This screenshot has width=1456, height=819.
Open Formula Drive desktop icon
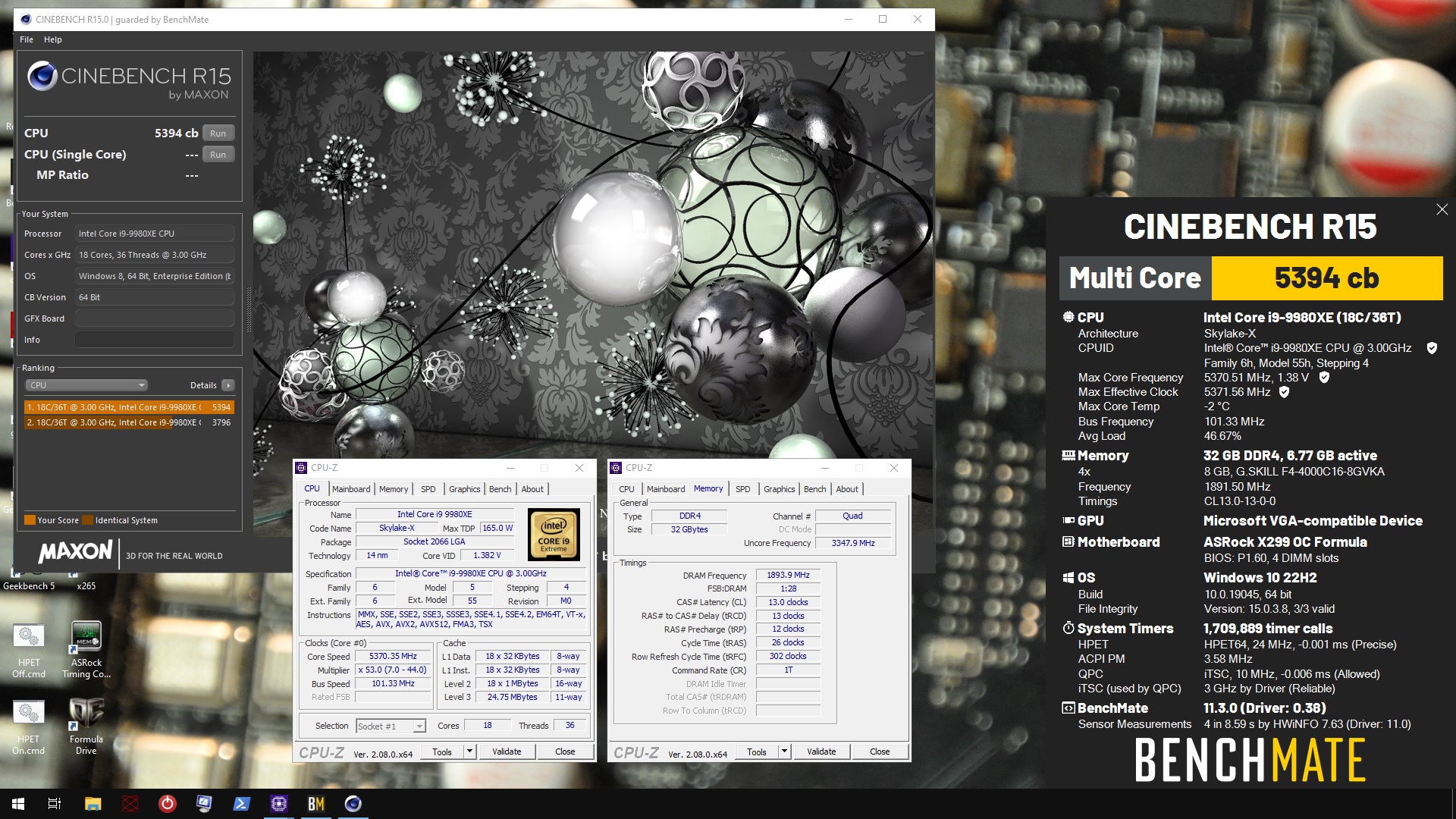pos(86,727)
